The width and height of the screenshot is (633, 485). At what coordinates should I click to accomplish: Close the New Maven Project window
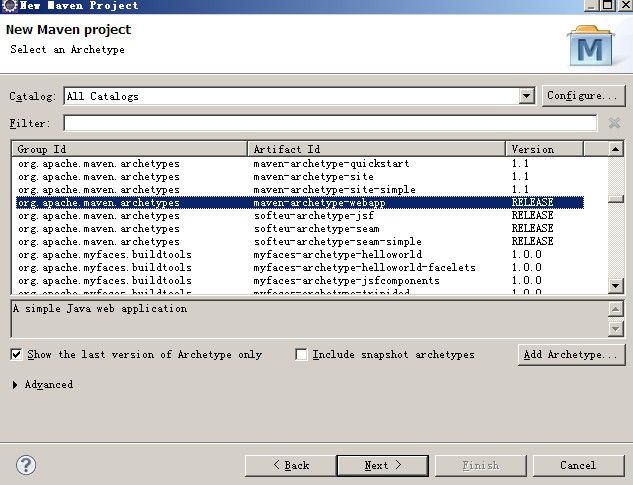coord(624,5)
